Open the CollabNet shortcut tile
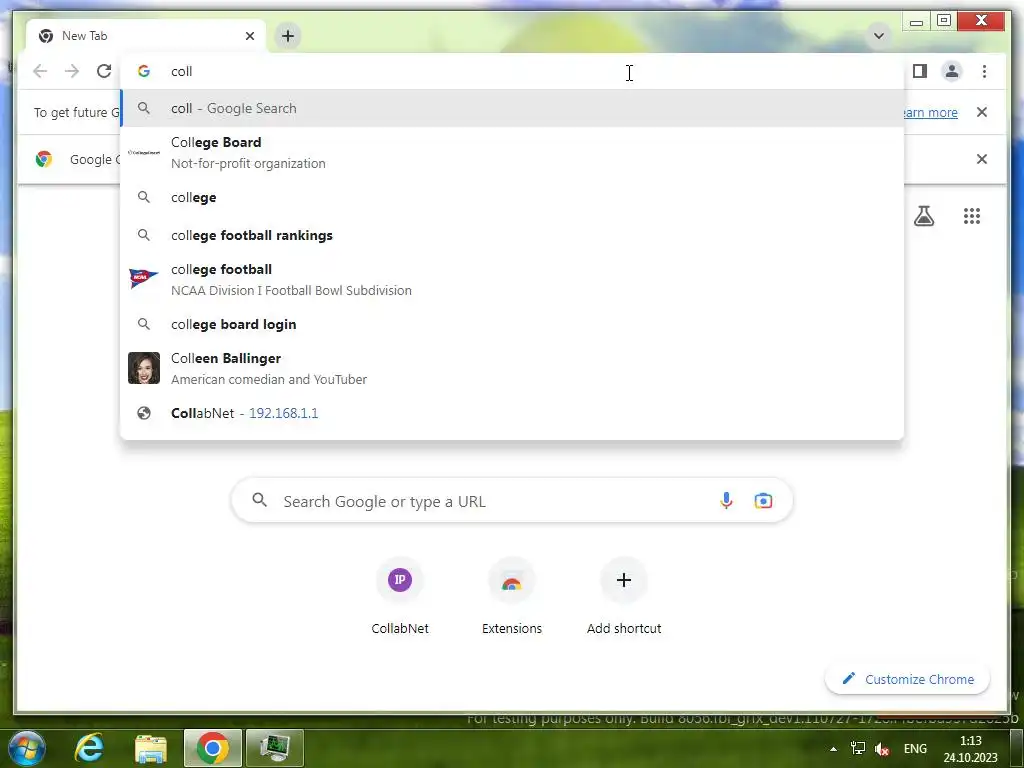 point(400,596)
